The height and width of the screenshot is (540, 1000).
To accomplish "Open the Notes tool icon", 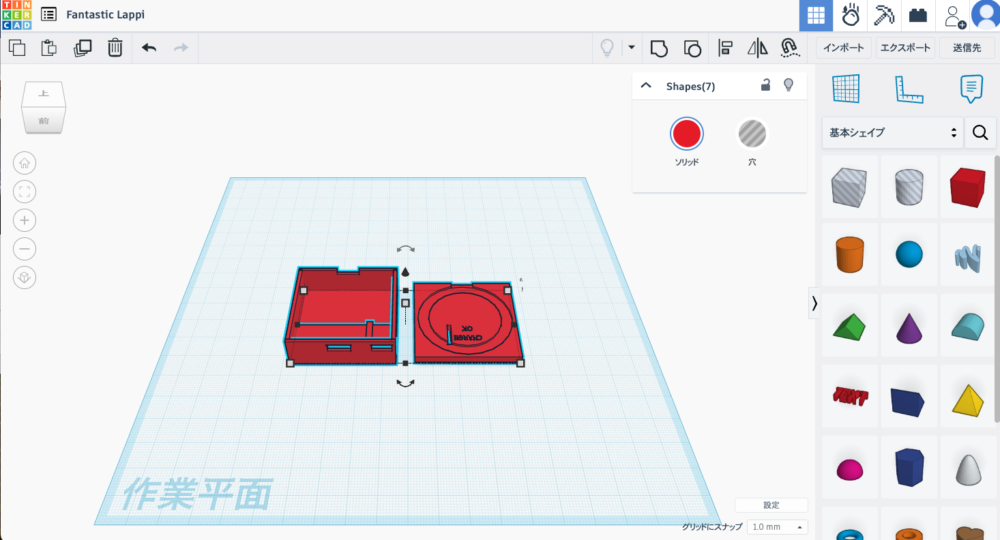I will tap(971, 89).
